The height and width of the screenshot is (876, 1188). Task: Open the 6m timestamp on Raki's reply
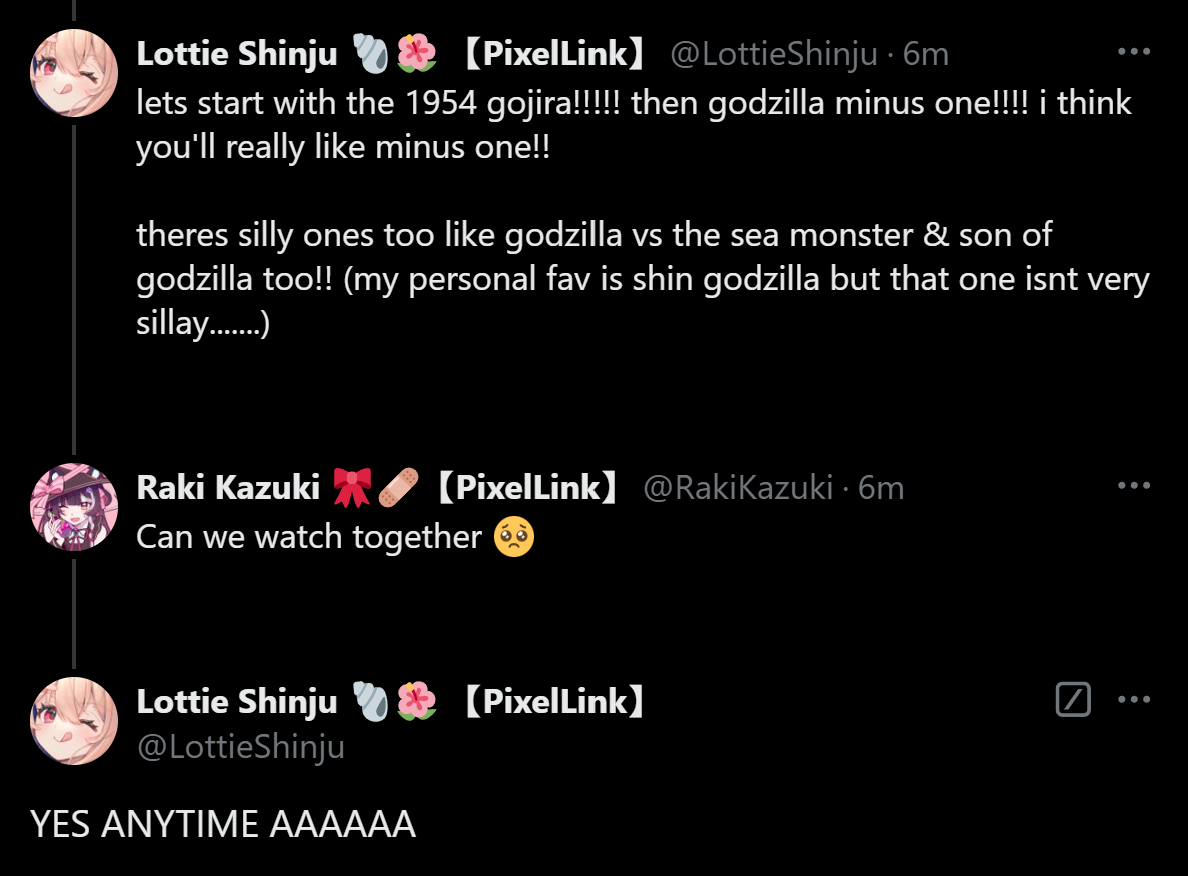click(x=881, y=487)
